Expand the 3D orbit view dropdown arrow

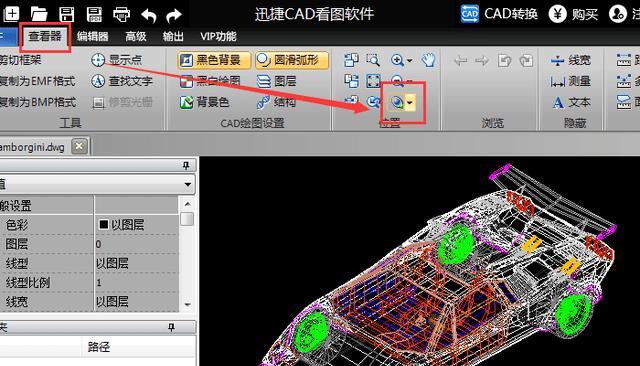(410, 102)
